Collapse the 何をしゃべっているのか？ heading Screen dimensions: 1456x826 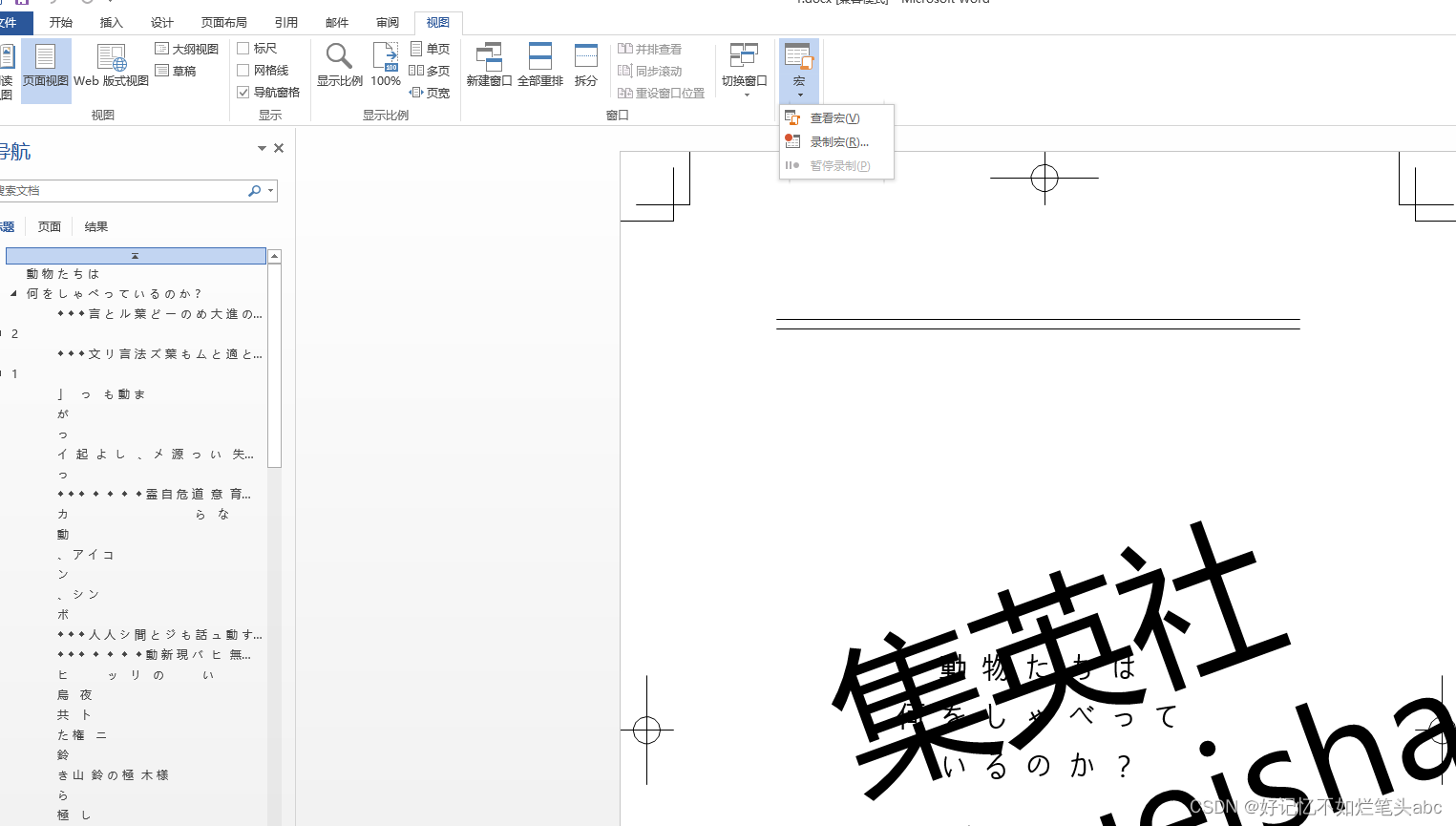tap(13, 294)
